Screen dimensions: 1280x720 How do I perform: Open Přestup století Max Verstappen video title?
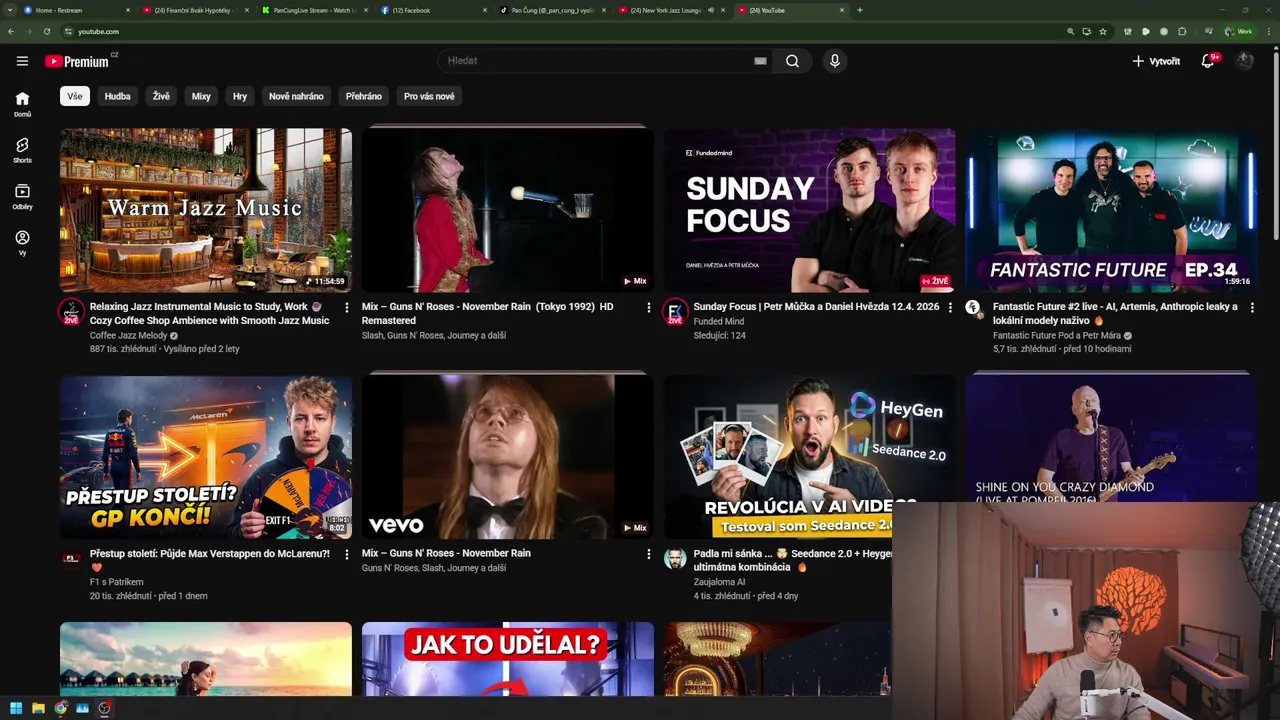(x=210, y=559)
